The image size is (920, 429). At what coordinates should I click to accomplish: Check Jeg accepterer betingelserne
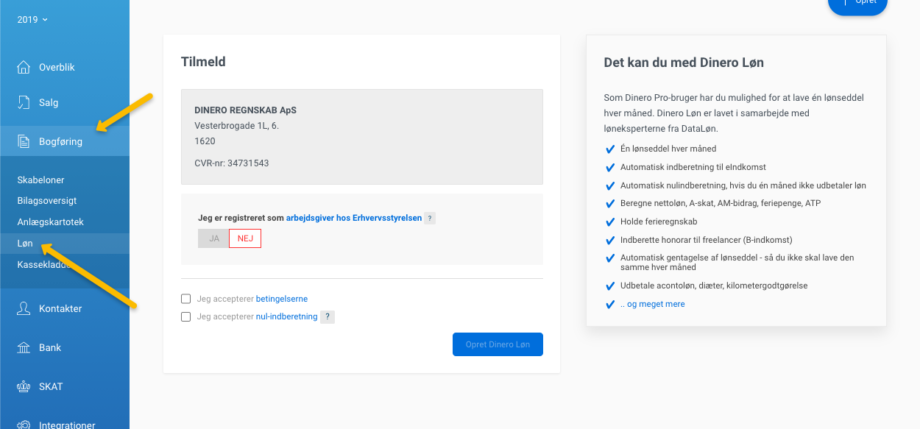pyautogui.click(x=186, y=299)
